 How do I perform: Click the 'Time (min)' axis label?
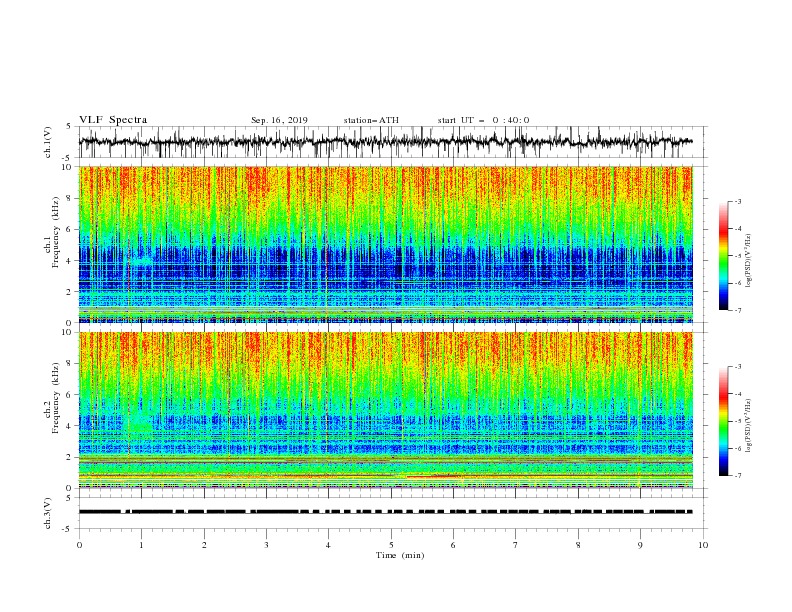pos(400,555)
